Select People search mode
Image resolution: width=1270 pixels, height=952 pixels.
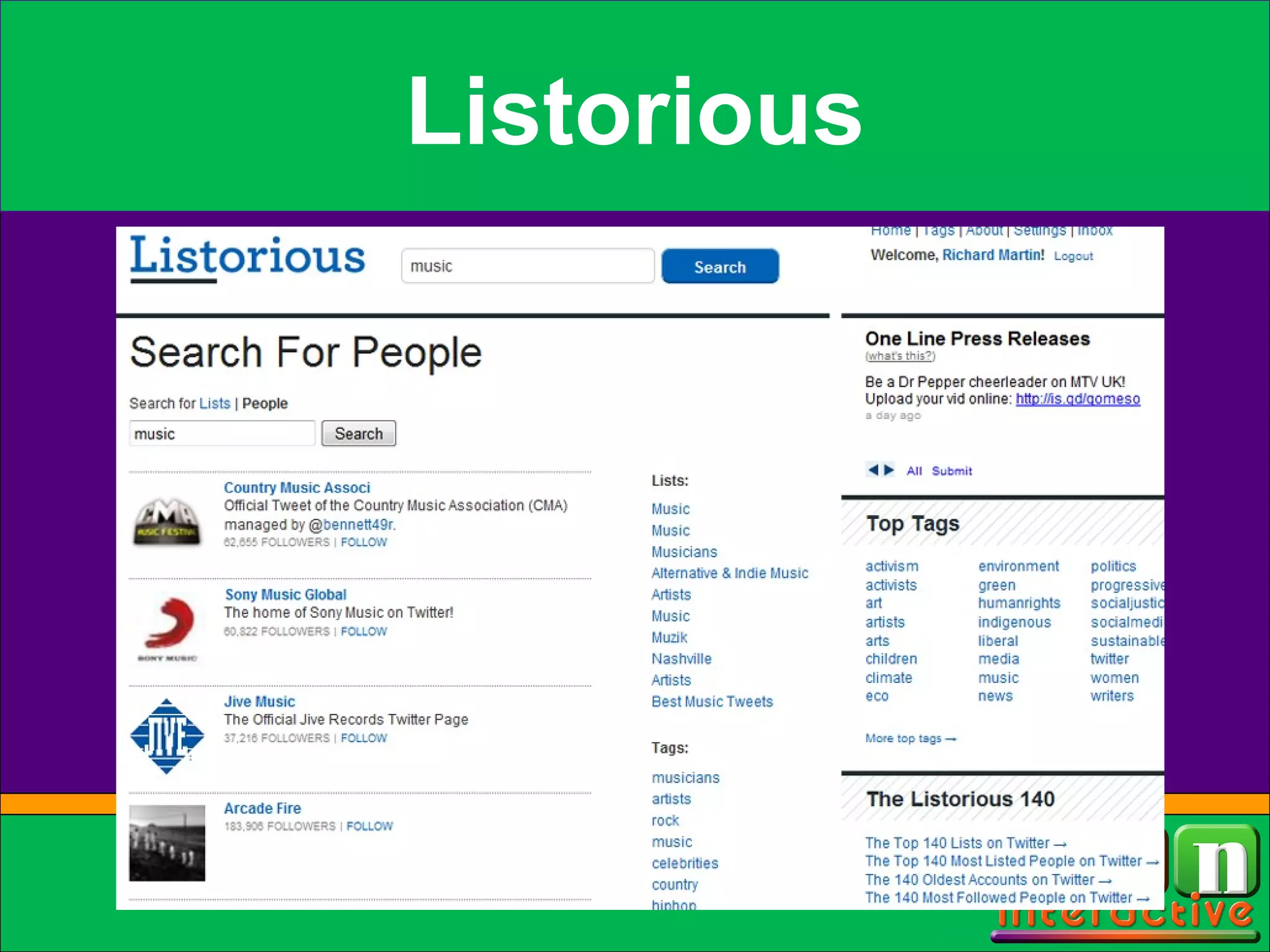(265, 403)
